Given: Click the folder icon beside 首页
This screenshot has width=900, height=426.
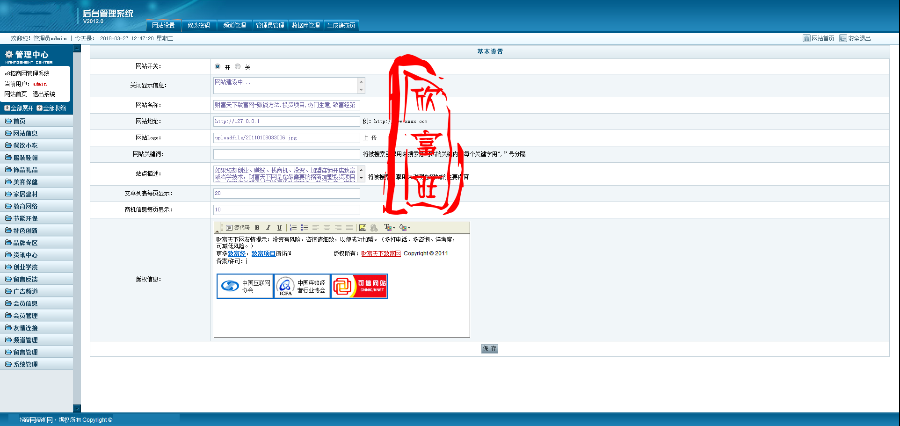Looking at the screenshot, I should click(x=8, y=121).
